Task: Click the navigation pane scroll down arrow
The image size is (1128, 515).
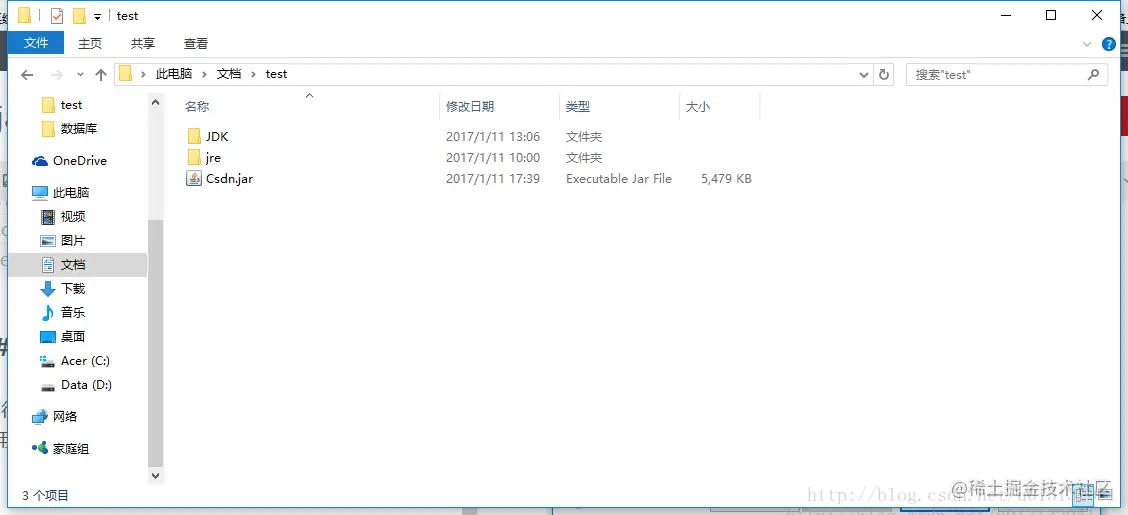Action: coord(155,475)
